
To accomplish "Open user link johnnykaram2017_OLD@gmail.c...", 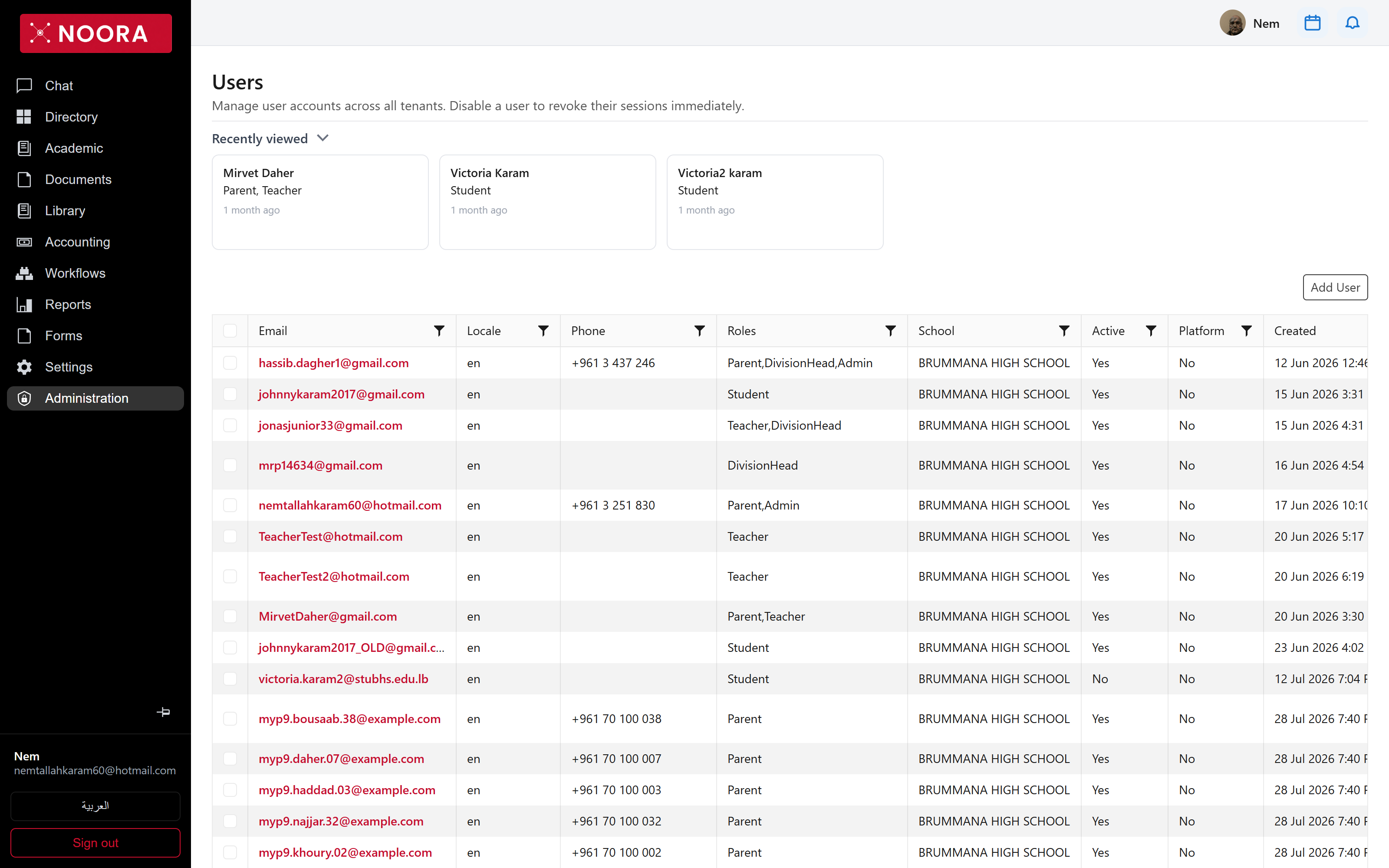I will pyautogui.click(x=351, y=648).
